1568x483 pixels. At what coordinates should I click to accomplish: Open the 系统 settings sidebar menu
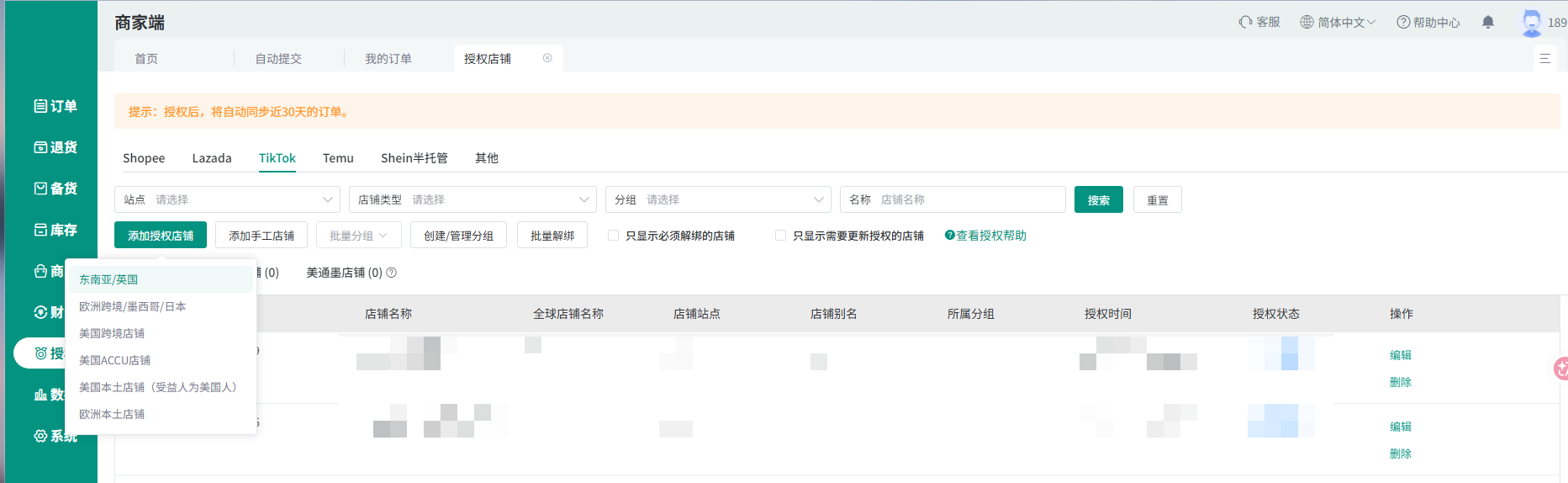coord(55,436)
